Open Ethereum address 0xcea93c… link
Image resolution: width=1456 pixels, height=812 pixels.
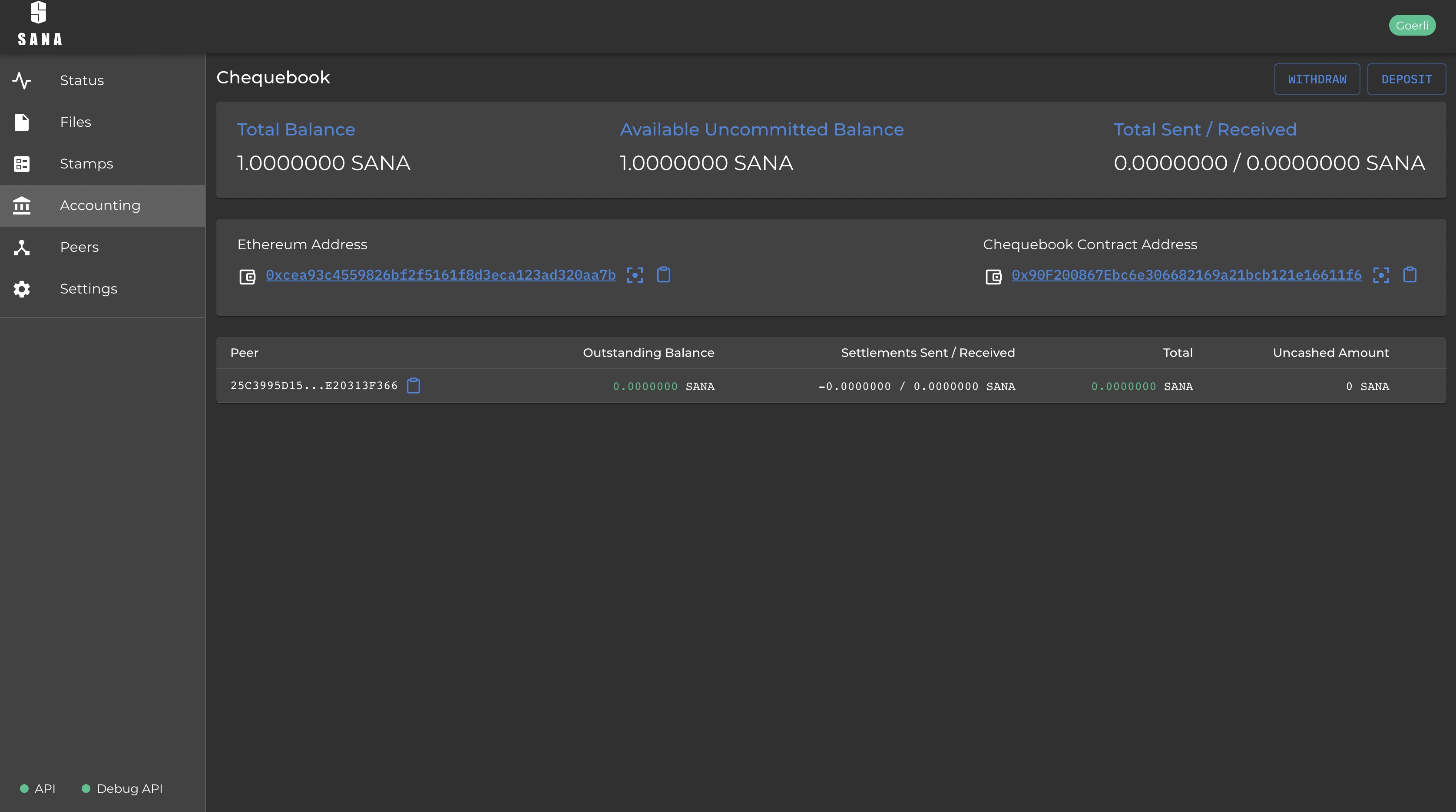coord(440,275)
